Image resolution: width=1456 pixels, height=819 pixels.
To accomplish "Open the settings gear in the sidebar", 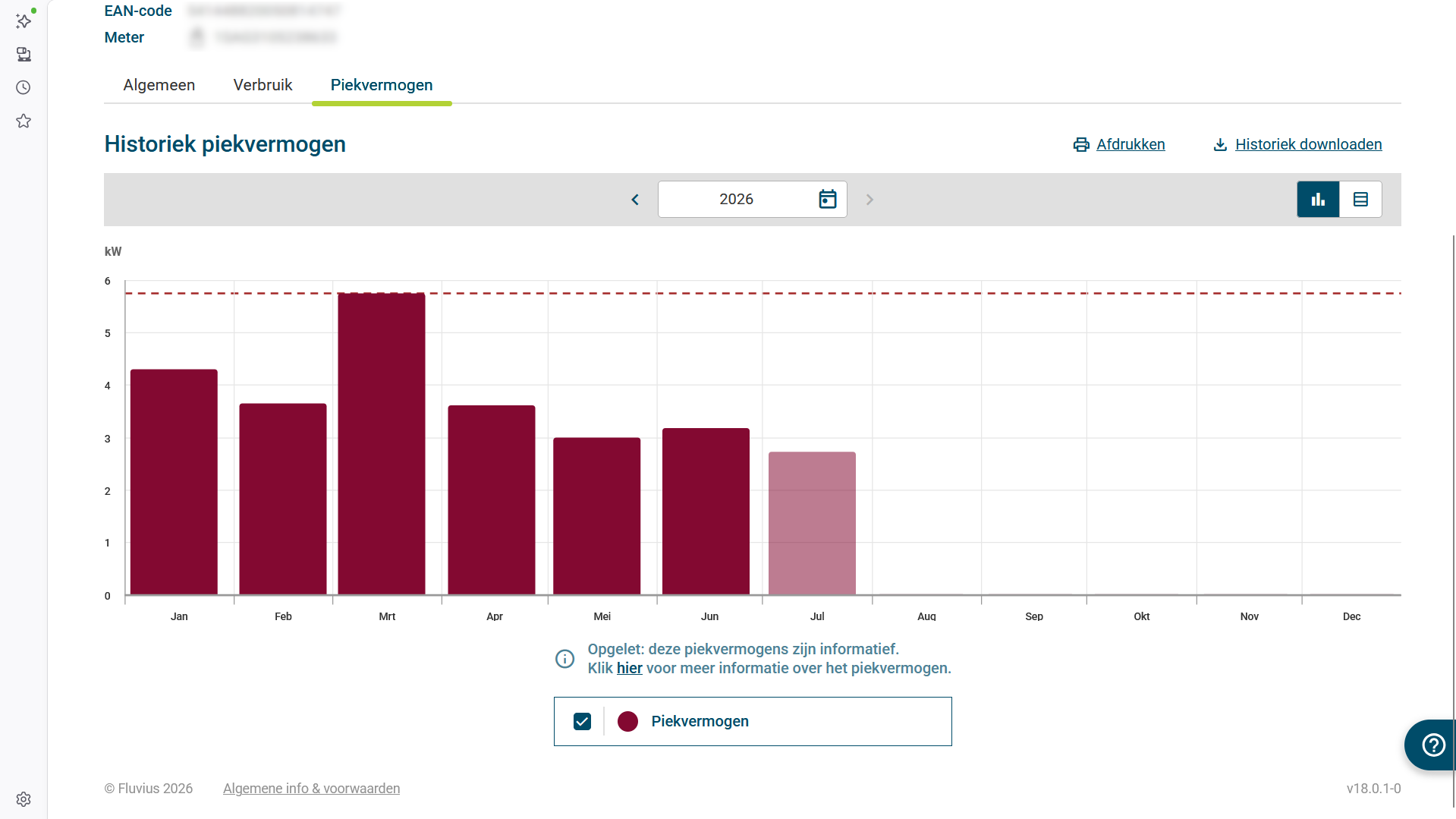I will coord(24,799).
